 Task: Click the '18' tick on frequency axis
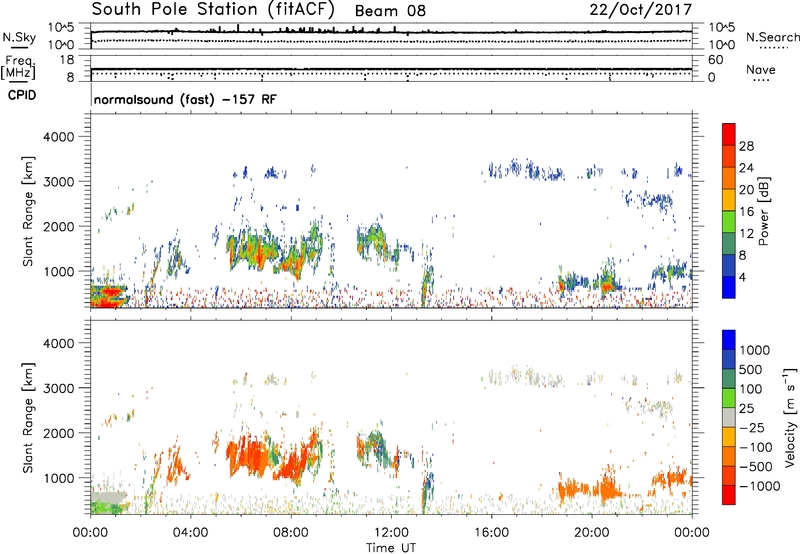coord(67,60)
